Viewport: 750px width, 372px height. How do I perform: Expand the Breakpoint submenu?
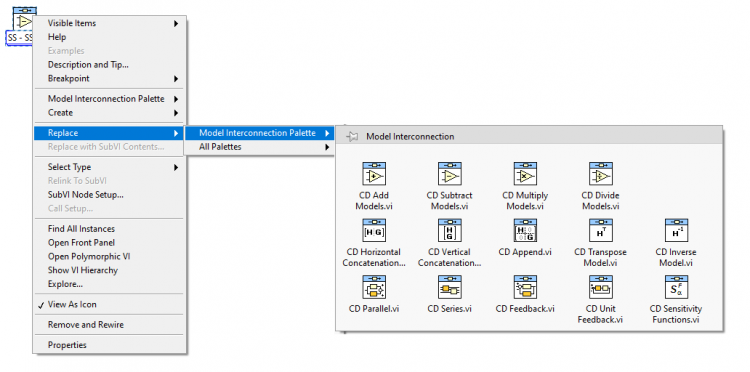[x=110, y=78]
